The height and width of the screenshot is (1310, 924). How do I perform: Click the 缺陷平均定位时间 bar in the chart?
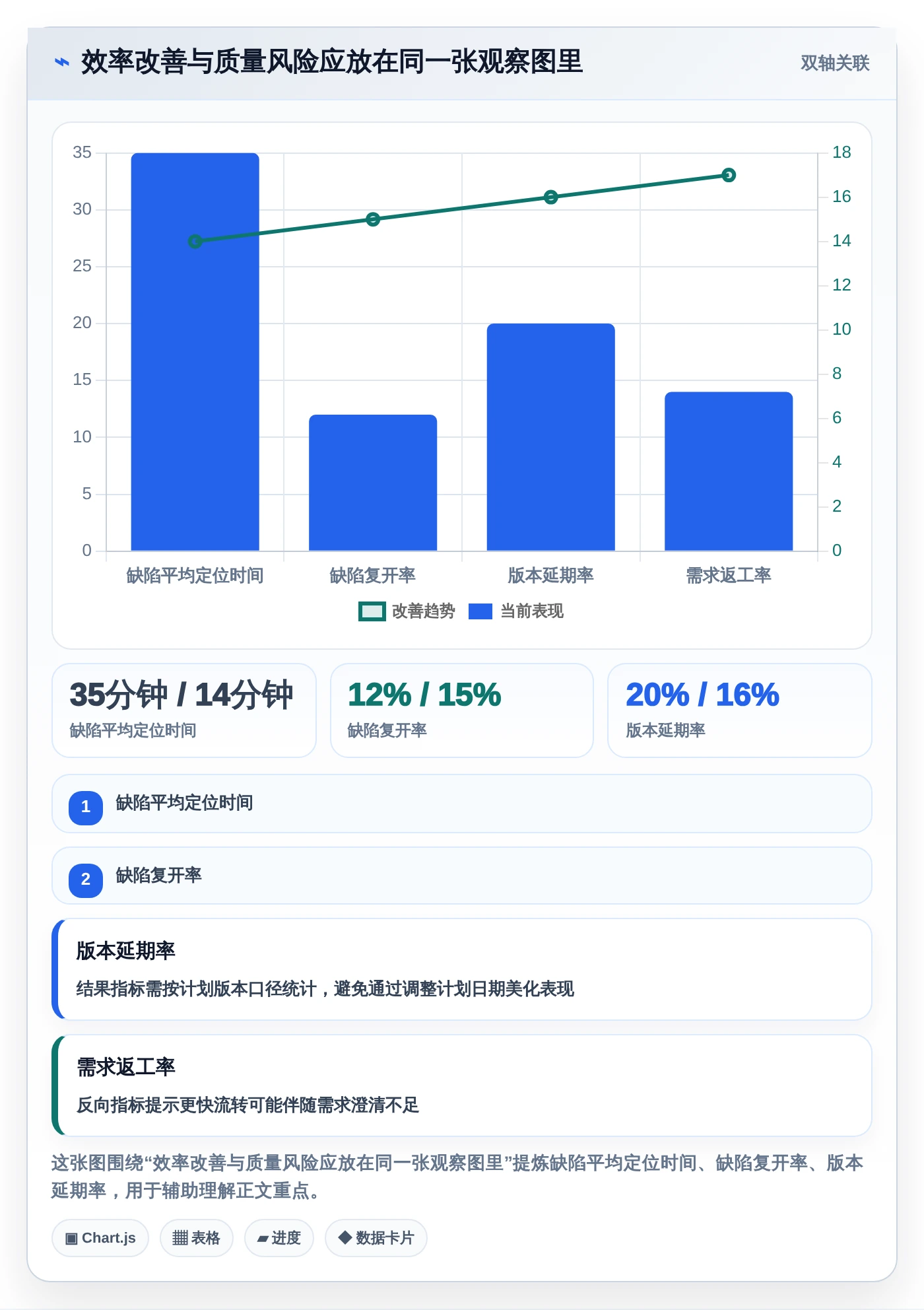pyautogui.click(x=195, y=351)
